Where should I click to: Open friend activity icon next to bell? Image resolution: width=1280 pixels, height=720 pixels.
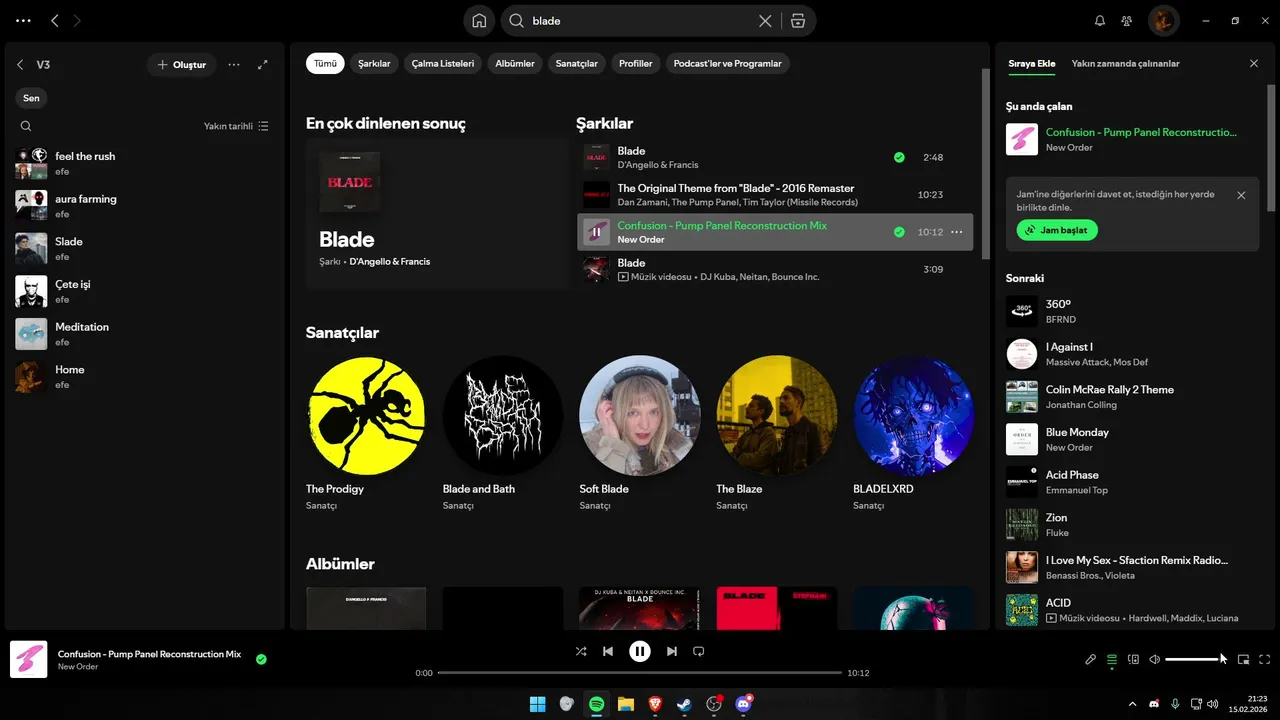1127,20
